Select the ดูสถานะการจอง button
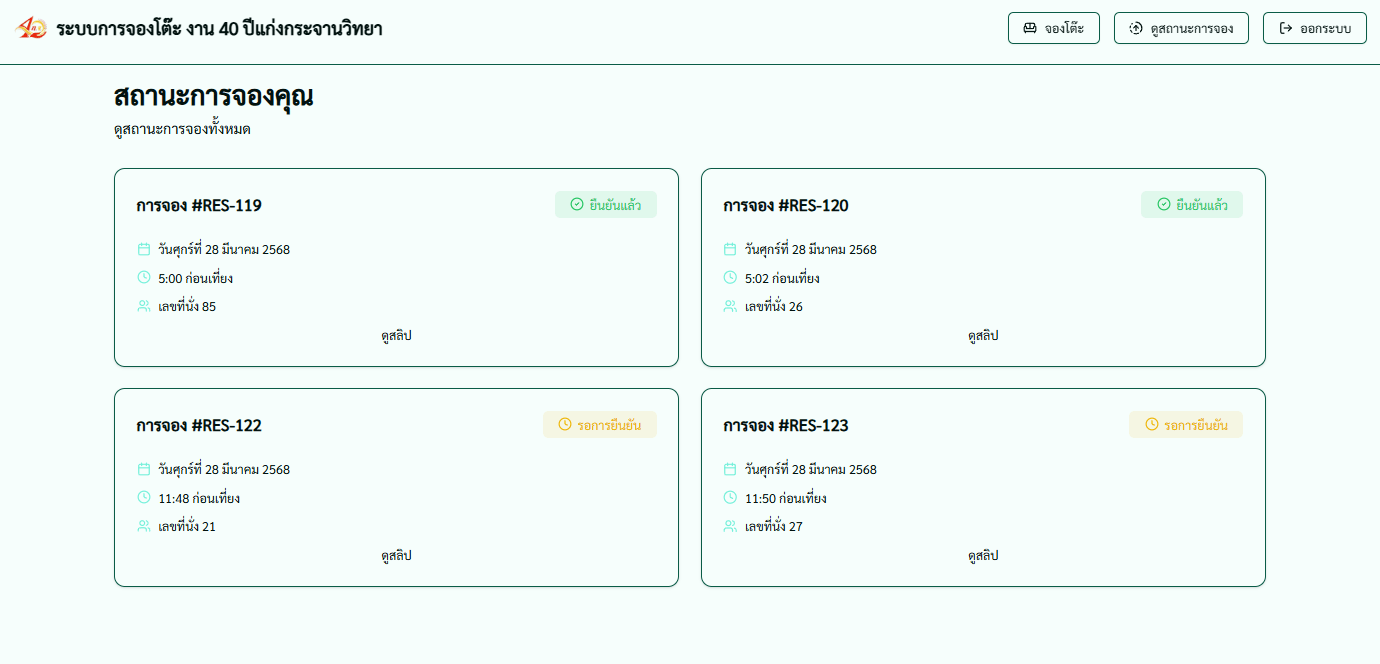The image size is (1380, 664). pos(1181,28)
